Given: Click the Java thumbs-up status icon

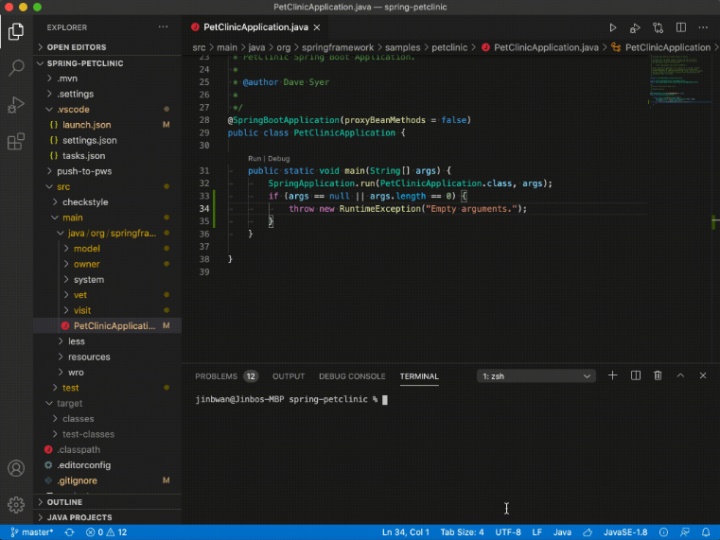Looking at the screenshot, I should click(x=587, y=532).
